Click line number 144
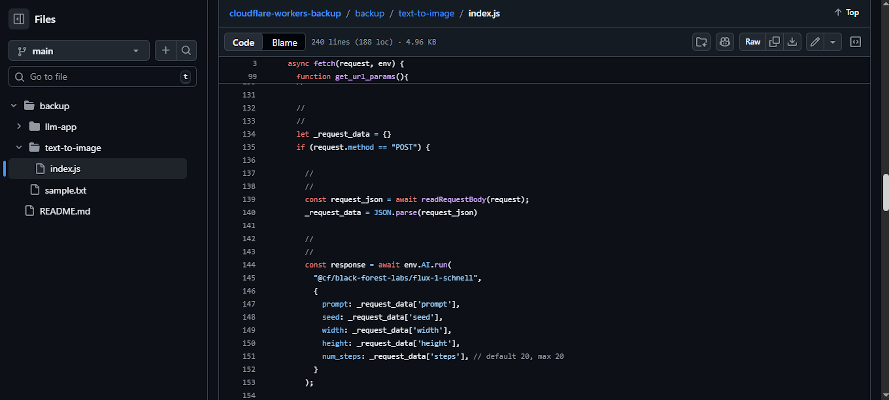This screenshot has width=889, height=400. (x=249, y=265)
